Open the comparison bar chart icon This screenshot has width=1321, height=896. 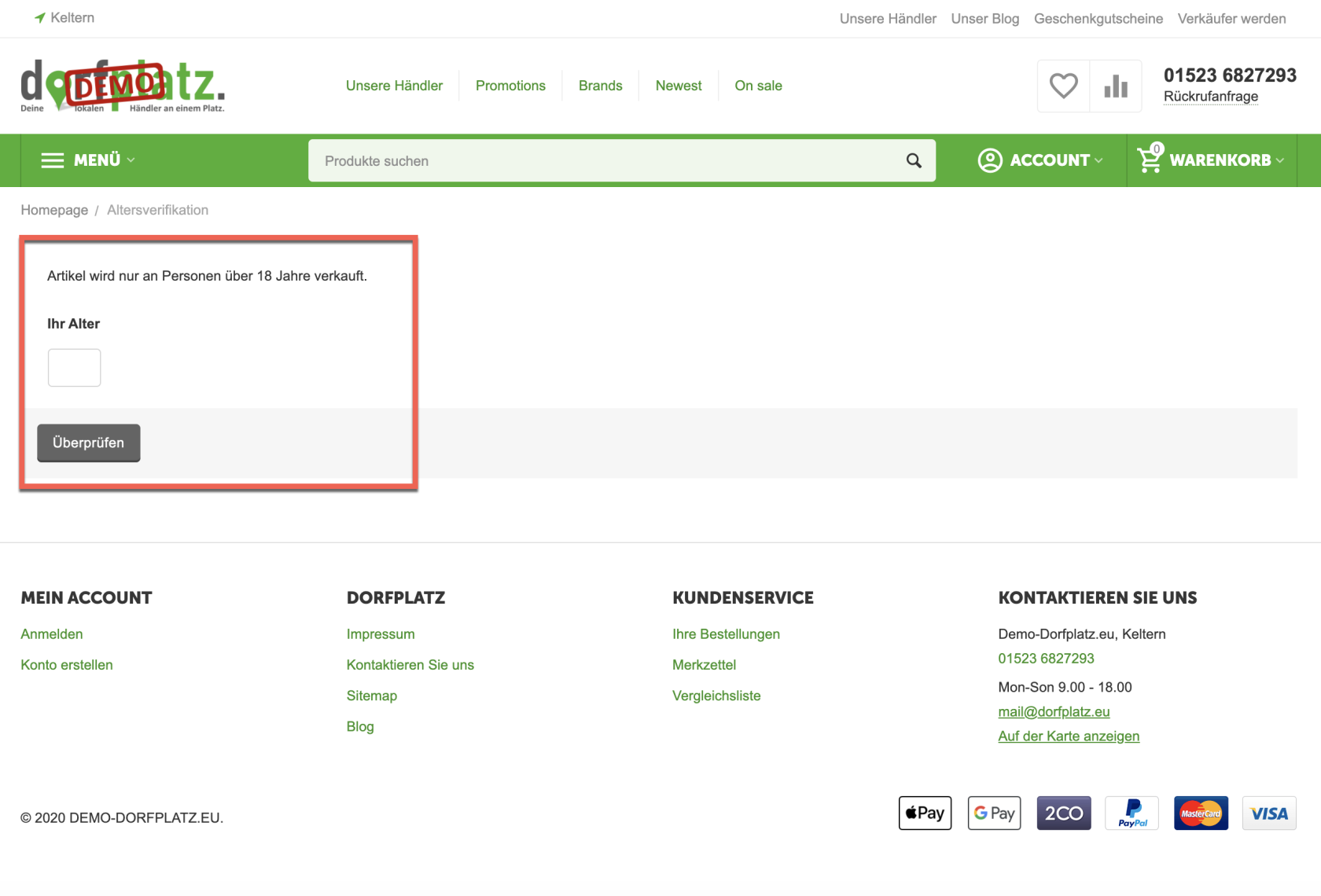(x=1116, y=86)
